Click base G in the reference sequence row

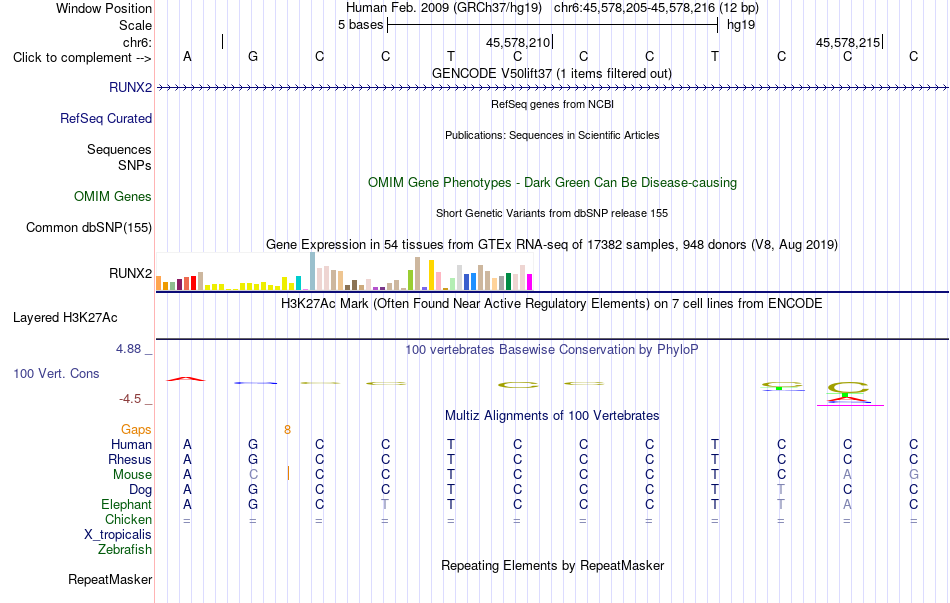coord(253,56)
